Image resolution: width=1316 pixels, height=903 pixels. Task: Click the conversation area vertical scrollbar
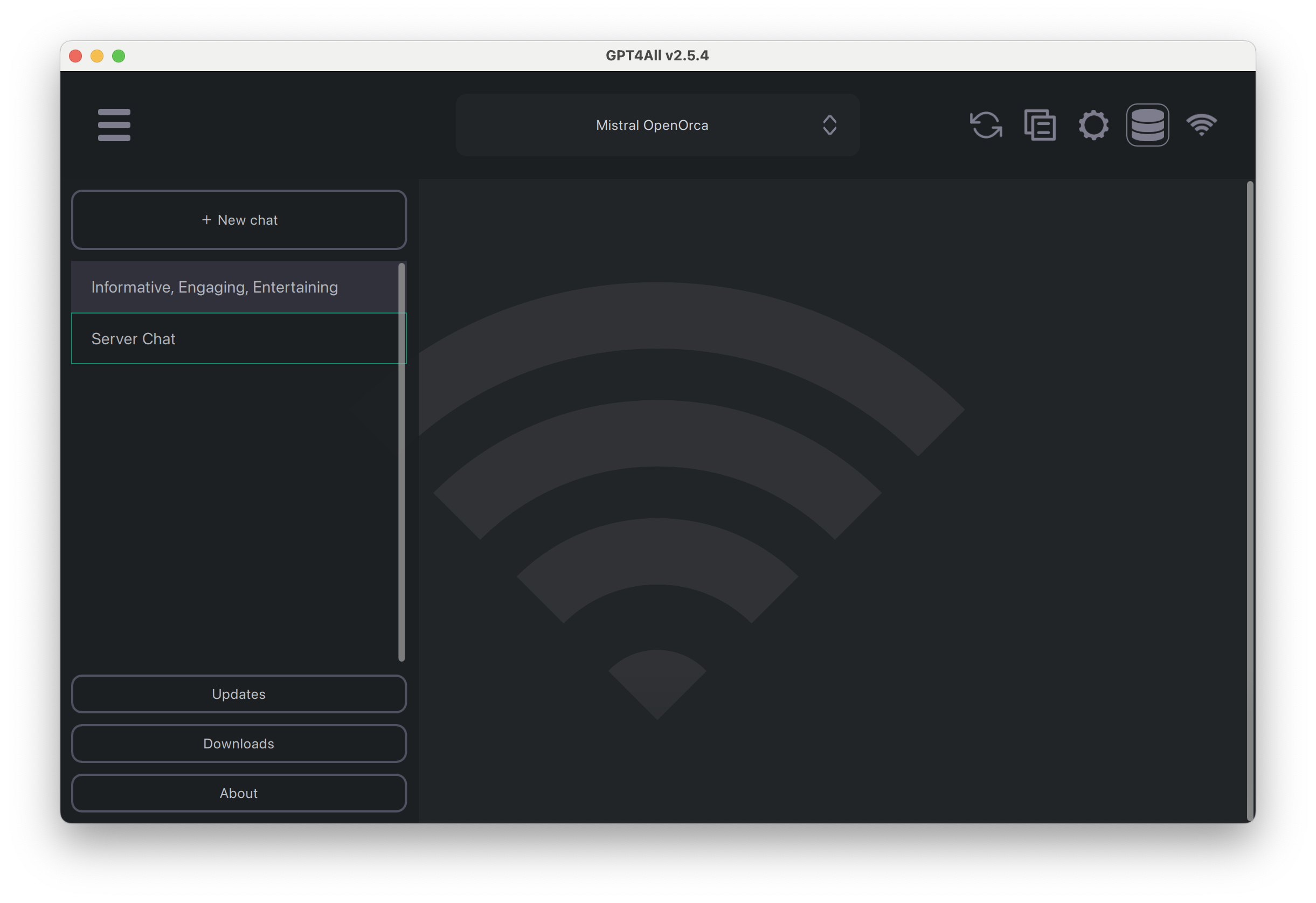1249,501
